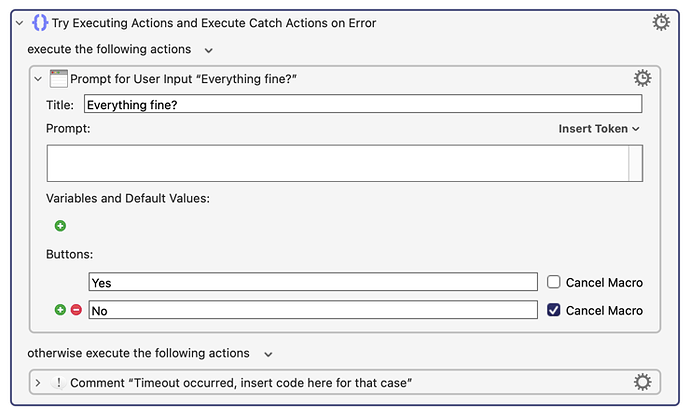690x419 pixels.
Task: Open gear menu of Try/Catch action
Action: pos(661,22)
